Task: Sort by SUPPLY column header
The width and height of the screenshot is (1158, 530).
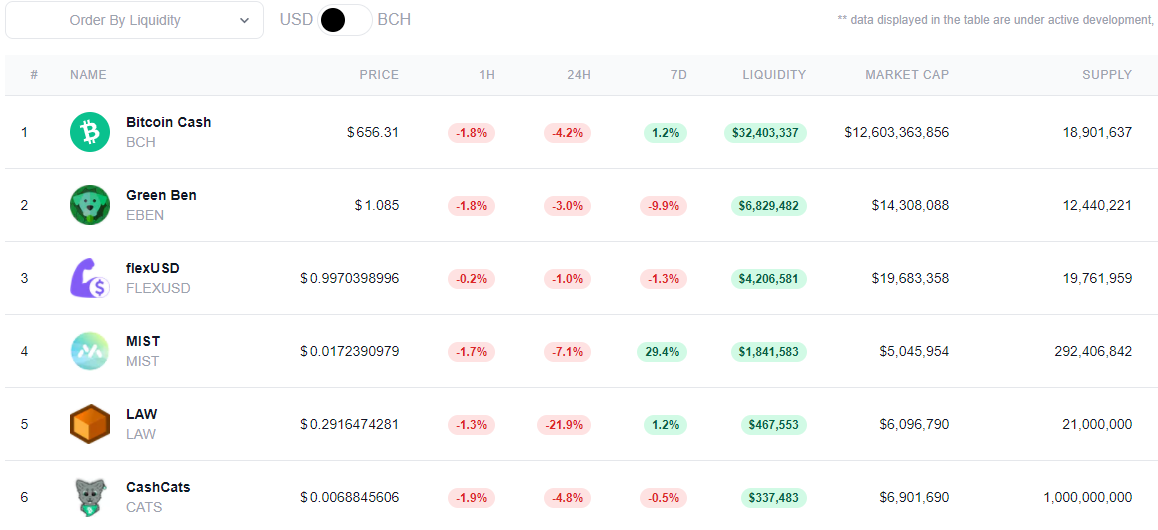Action: click(x=1107, y=75)
